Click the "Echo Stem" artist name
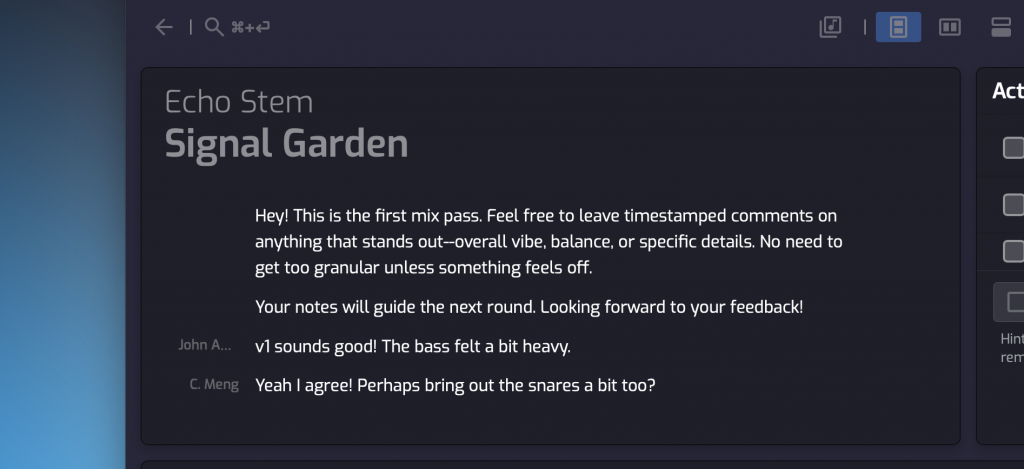Screen dimensions: 1024x469 (239, 101)
